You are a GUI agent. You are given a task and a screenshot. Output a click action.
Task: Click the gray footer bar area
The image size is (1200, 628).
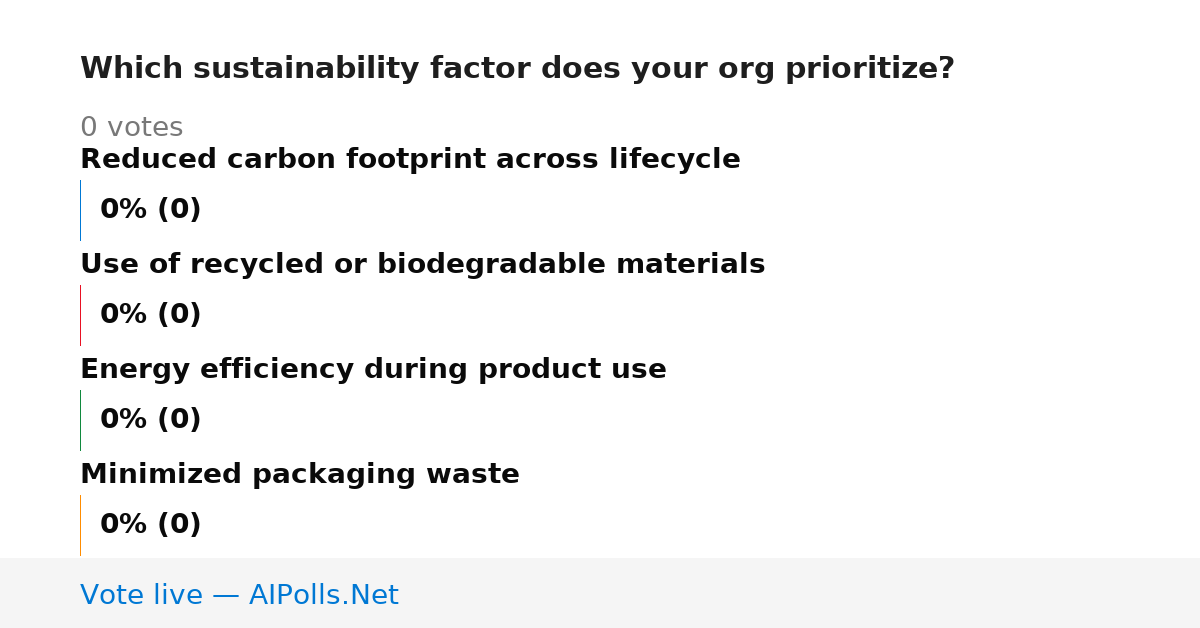[600, 593]
